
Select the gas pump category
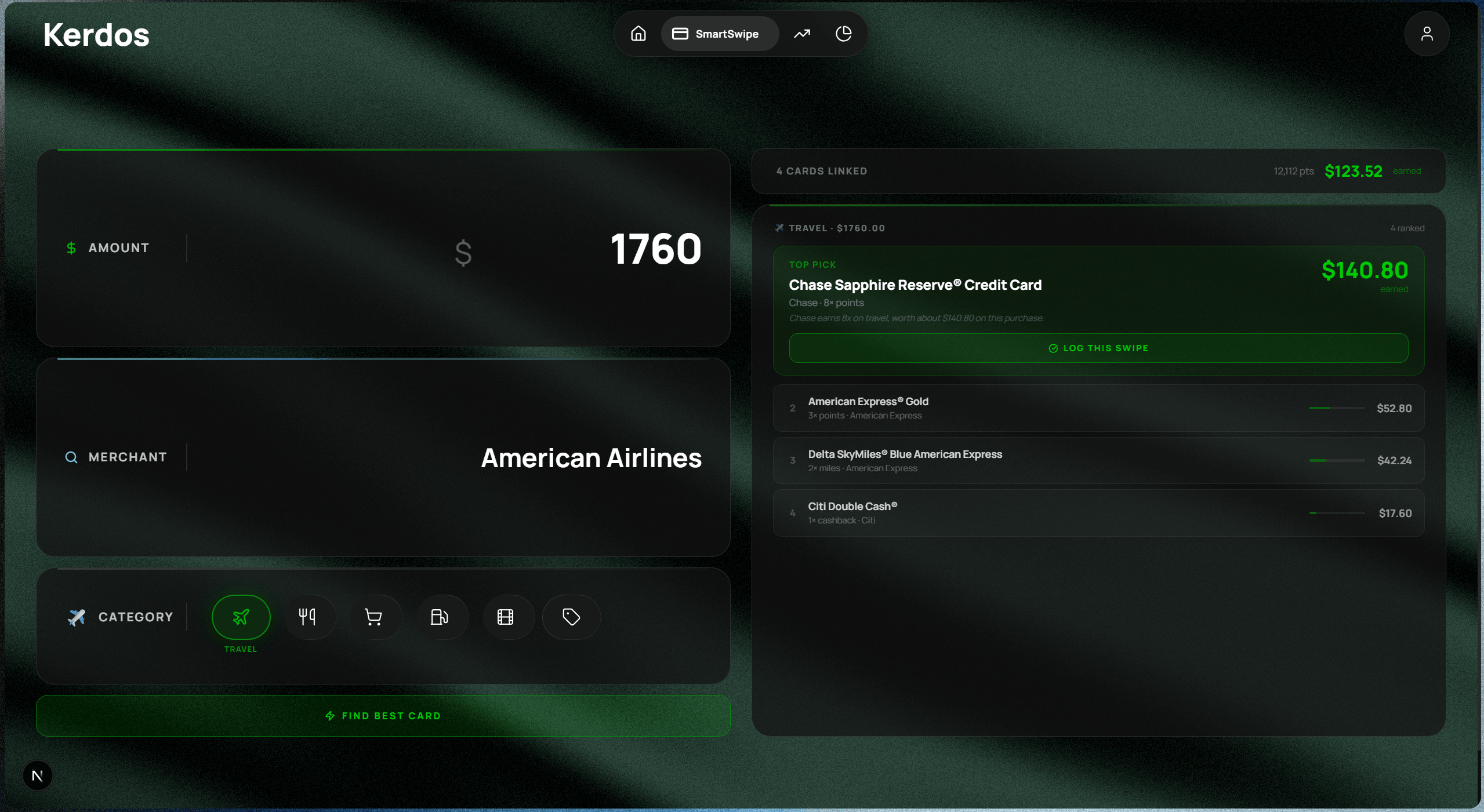point(440,617)
